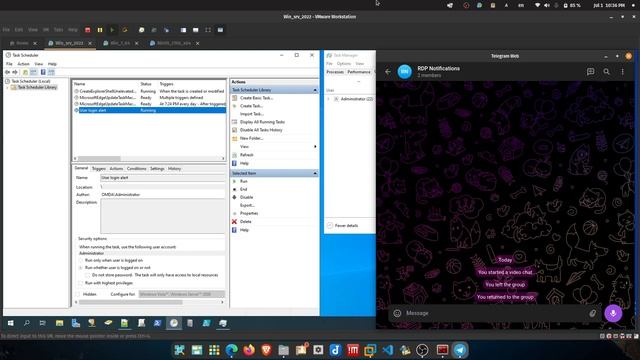Viewport: 640px width, 360px height.
Task: Open Task Scheduler Action menu
Action: (x=23, y=64)
